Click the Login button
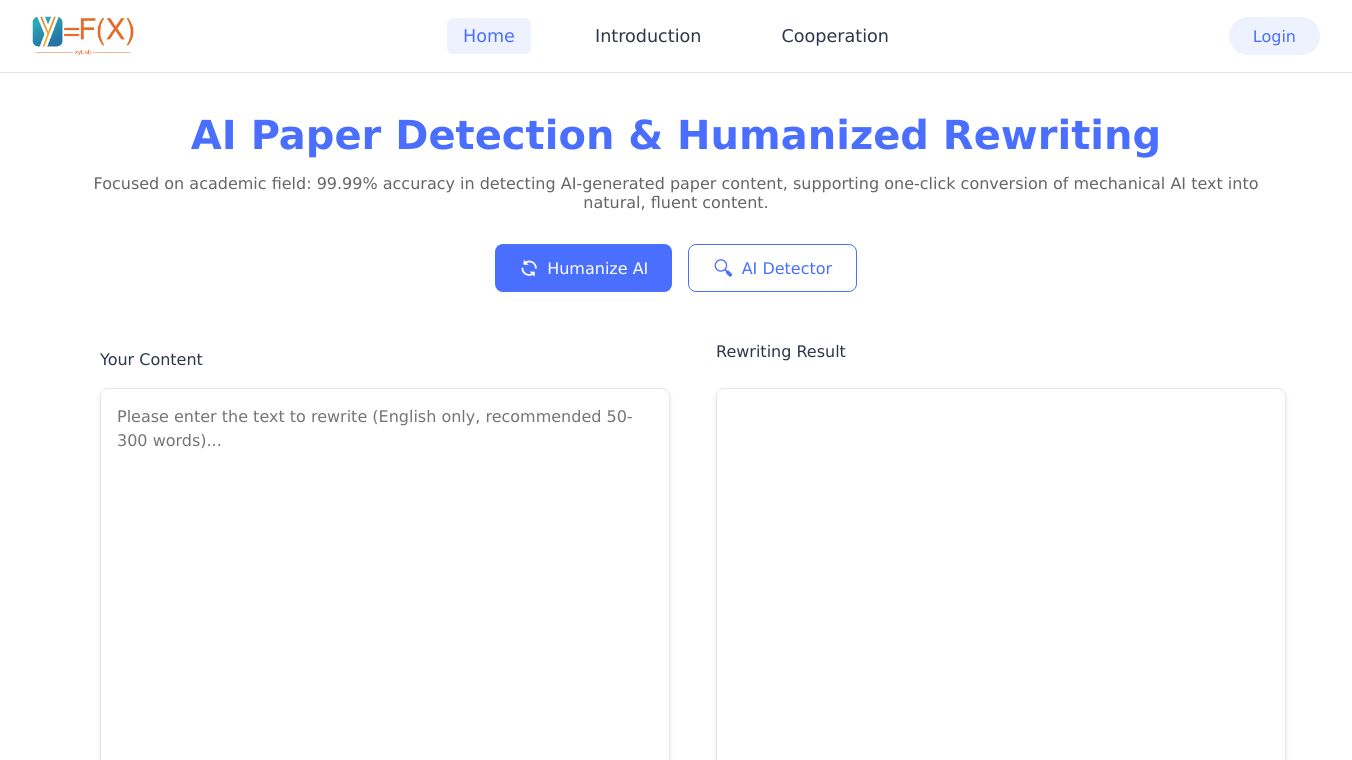This screenshot has width=1352, height=760. pyautogui.click(x=1274, y=36)
